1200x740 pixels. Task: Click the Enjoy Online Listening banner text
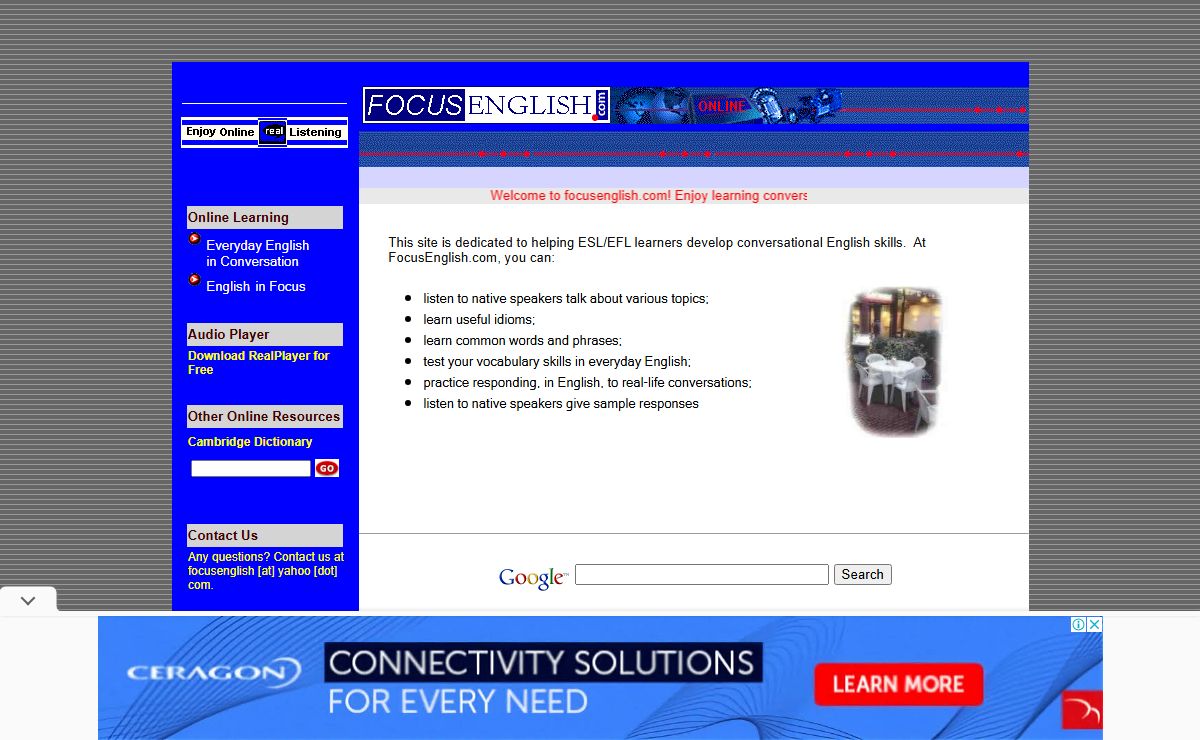tap(264, 132)
